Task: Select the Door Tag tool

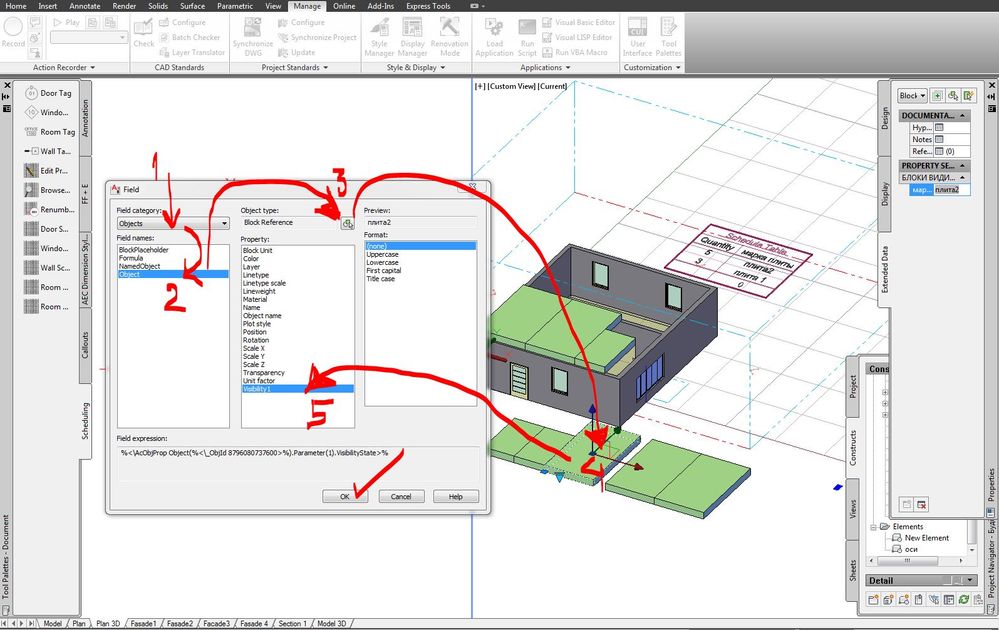Action: coord(48,93)
